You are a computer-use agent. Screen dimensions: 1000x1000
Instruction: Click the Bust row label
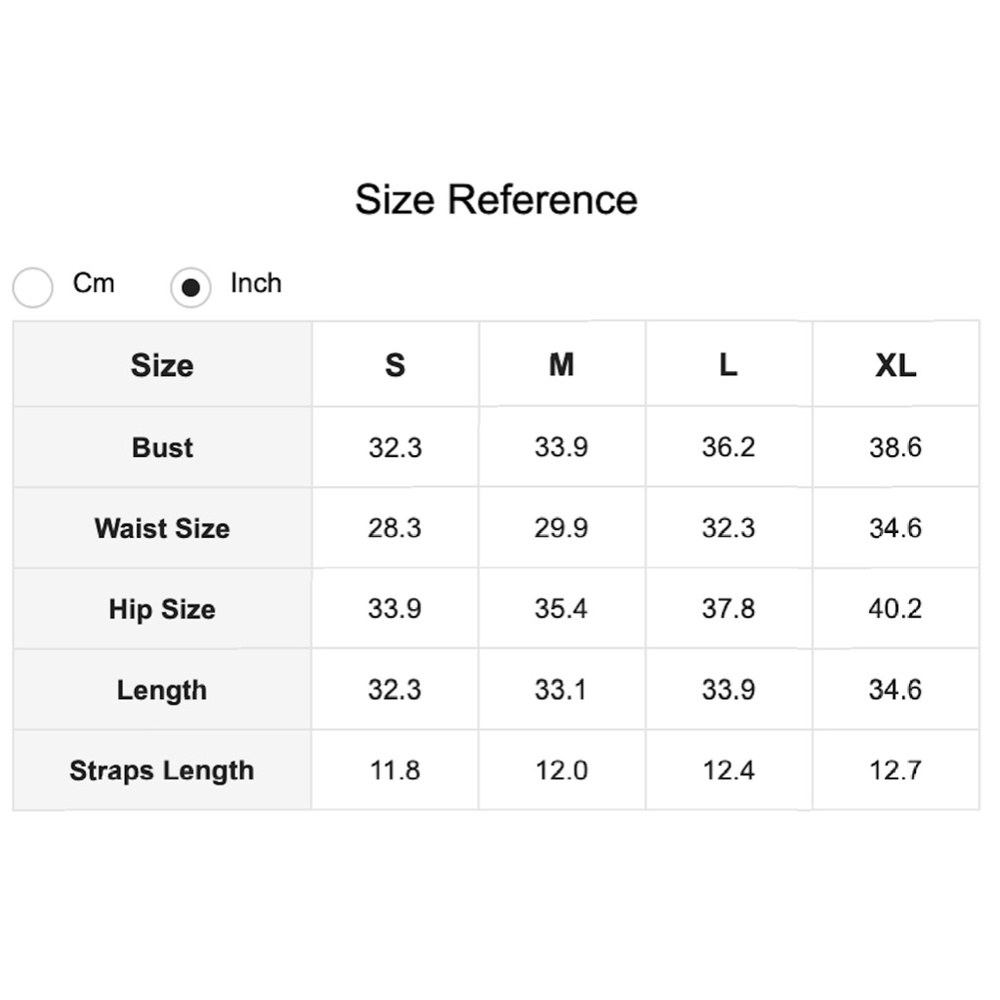(162, 447)
